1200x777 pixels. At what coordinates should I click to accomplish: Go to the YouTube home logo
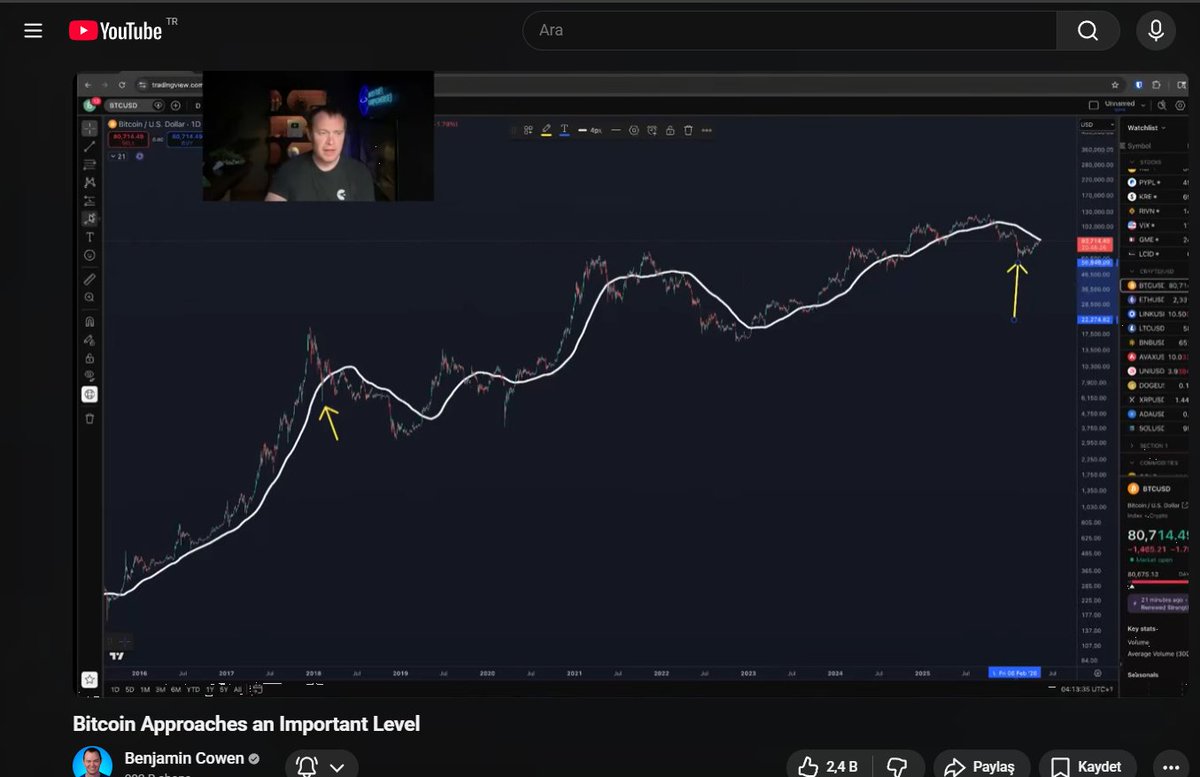(x=115, y=31)
